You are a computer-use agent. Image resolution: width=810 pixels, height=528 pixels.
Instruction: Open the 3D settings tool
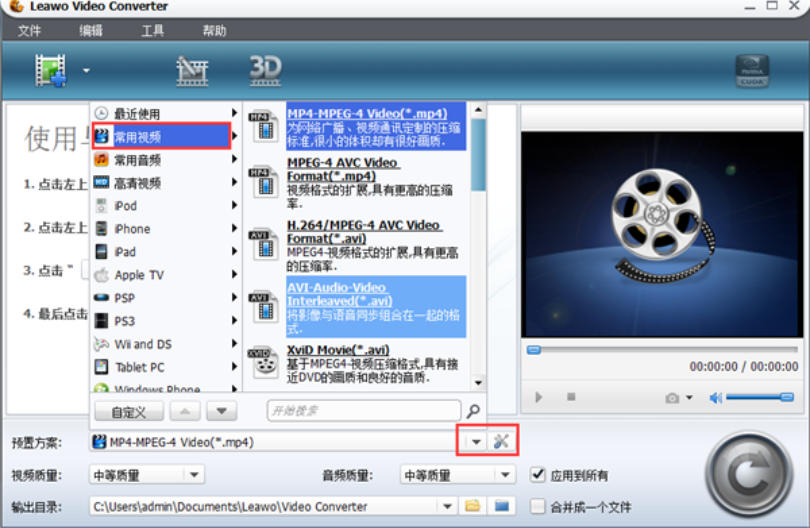click(265, 68)
